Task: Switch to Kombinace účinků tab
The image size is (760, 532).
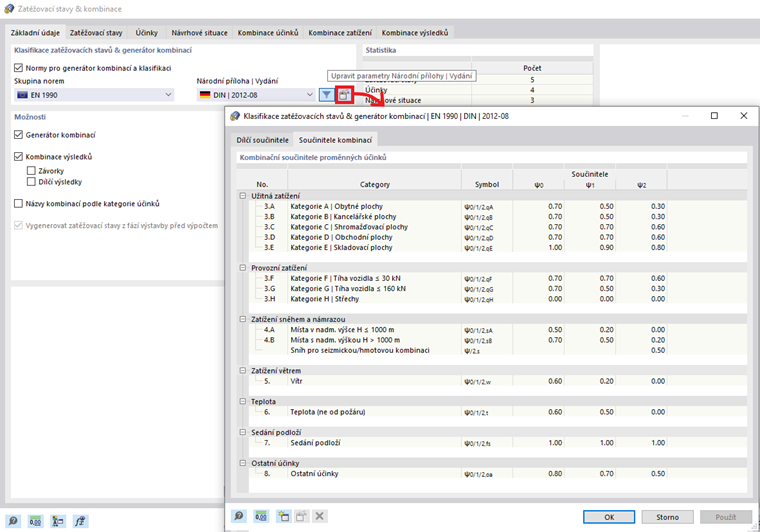Action: pyautogui.click(x=268, y=32)
